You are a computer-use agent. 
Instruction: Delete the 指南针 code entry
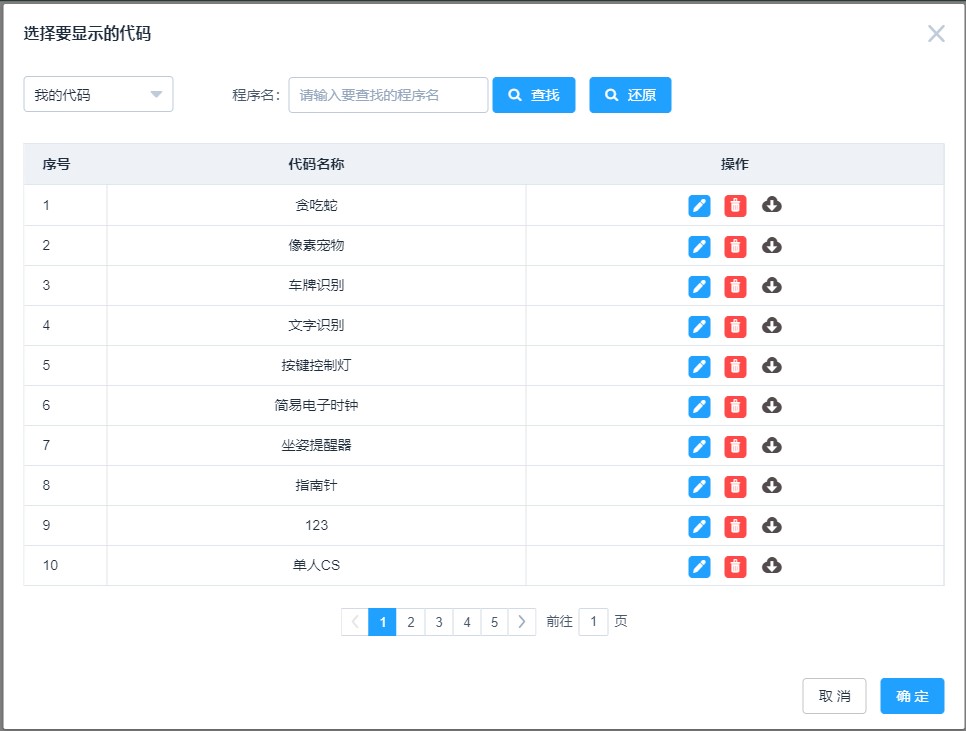click(735, 487)
